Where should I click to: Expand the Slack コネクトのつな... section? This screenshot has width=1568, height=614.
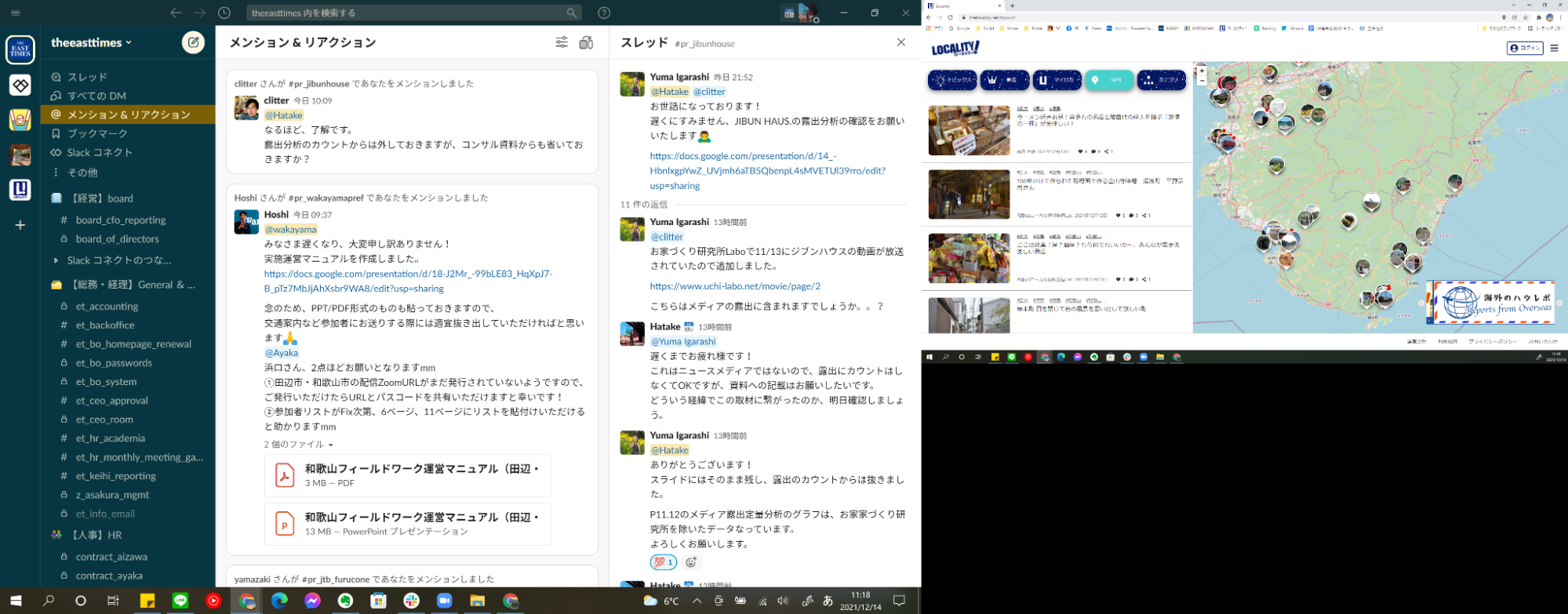[56, 260]
